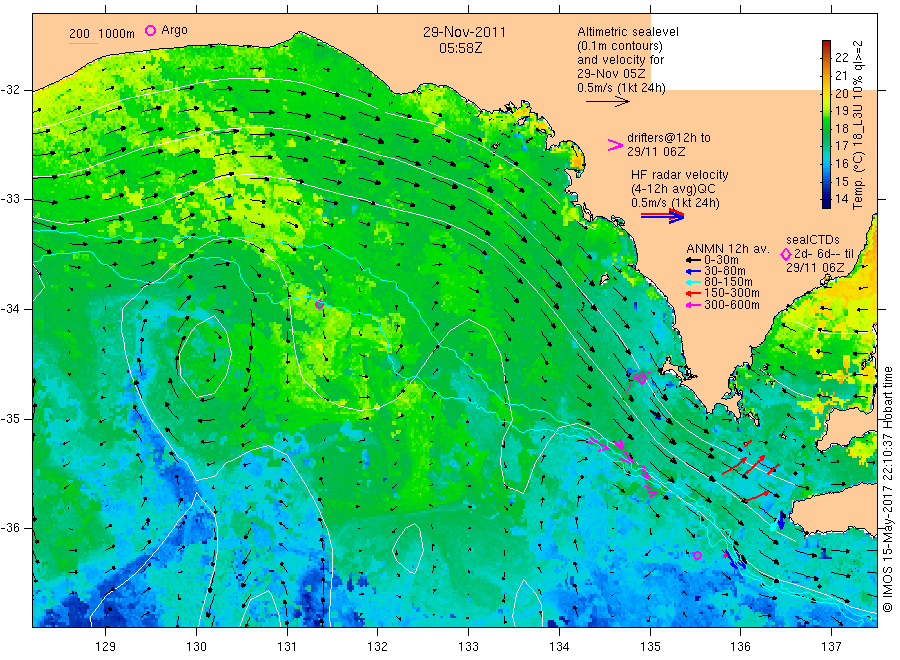Click the '(0.1m contours)' legend text
The width and height of the screenshot is (900, 660).
620,46
